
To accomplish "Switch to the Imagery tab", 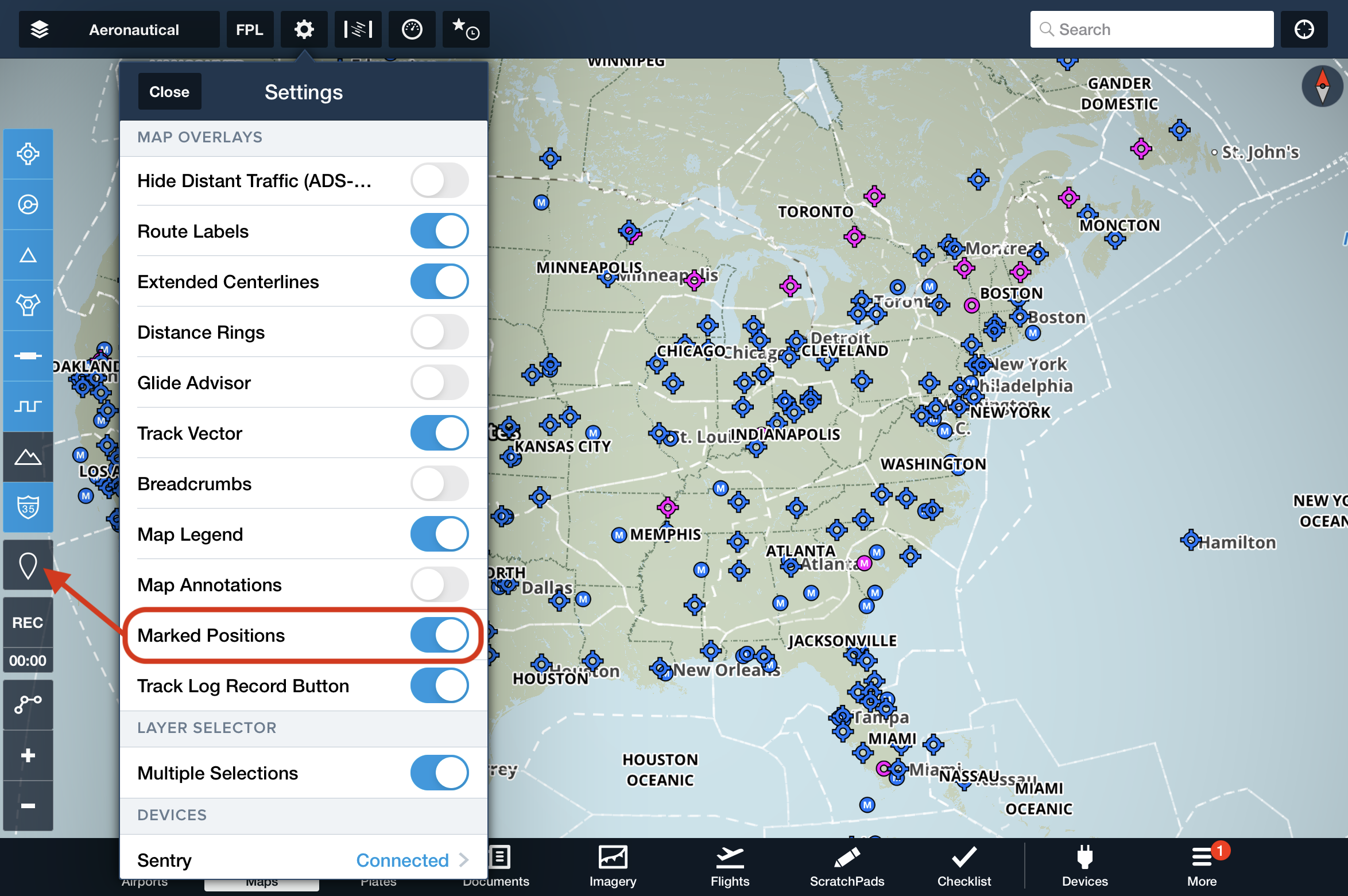I will coord(613,867).
